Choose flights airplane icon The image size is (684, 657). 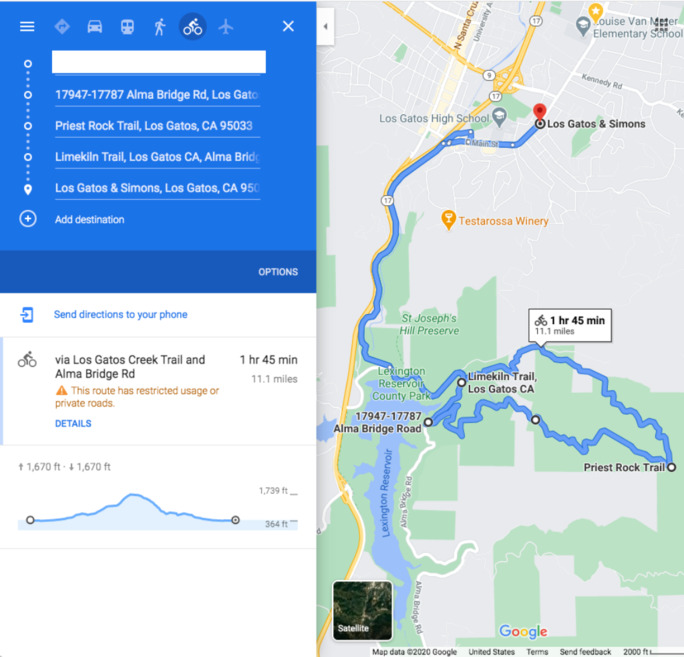tap(226, 27)
